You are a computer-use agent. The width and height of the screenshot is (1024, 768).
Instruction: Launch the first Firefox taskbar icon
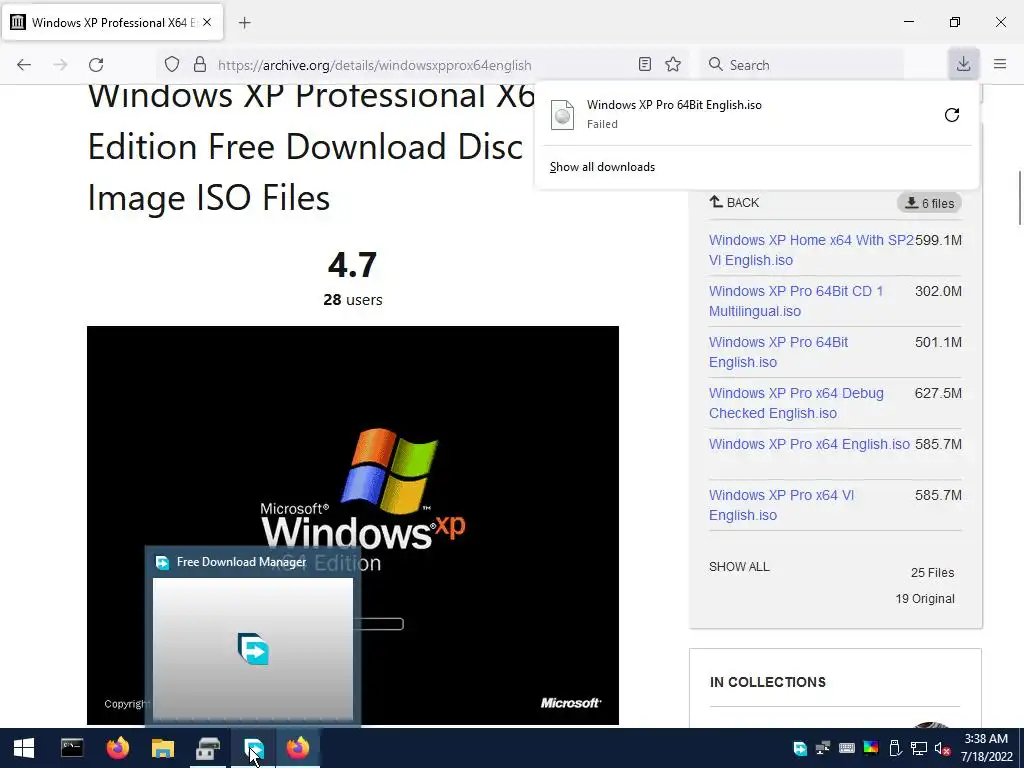(118, 748)
